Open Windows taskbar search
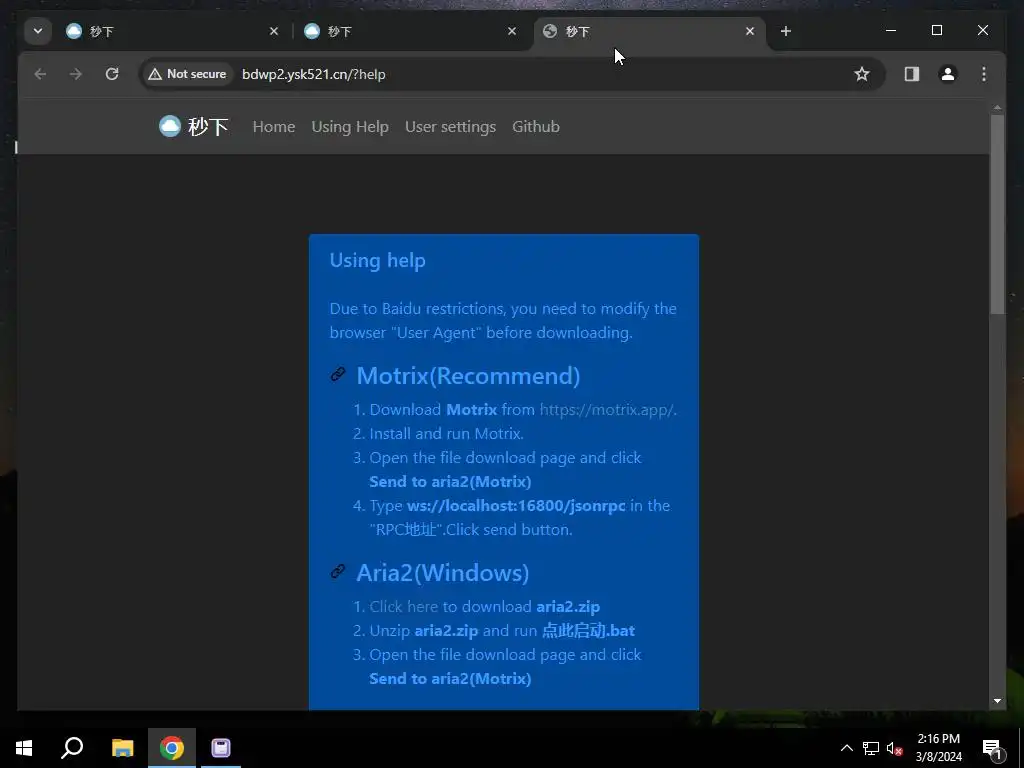The image size is (1024, 768). pyautogui.click(x=72, y=748)
